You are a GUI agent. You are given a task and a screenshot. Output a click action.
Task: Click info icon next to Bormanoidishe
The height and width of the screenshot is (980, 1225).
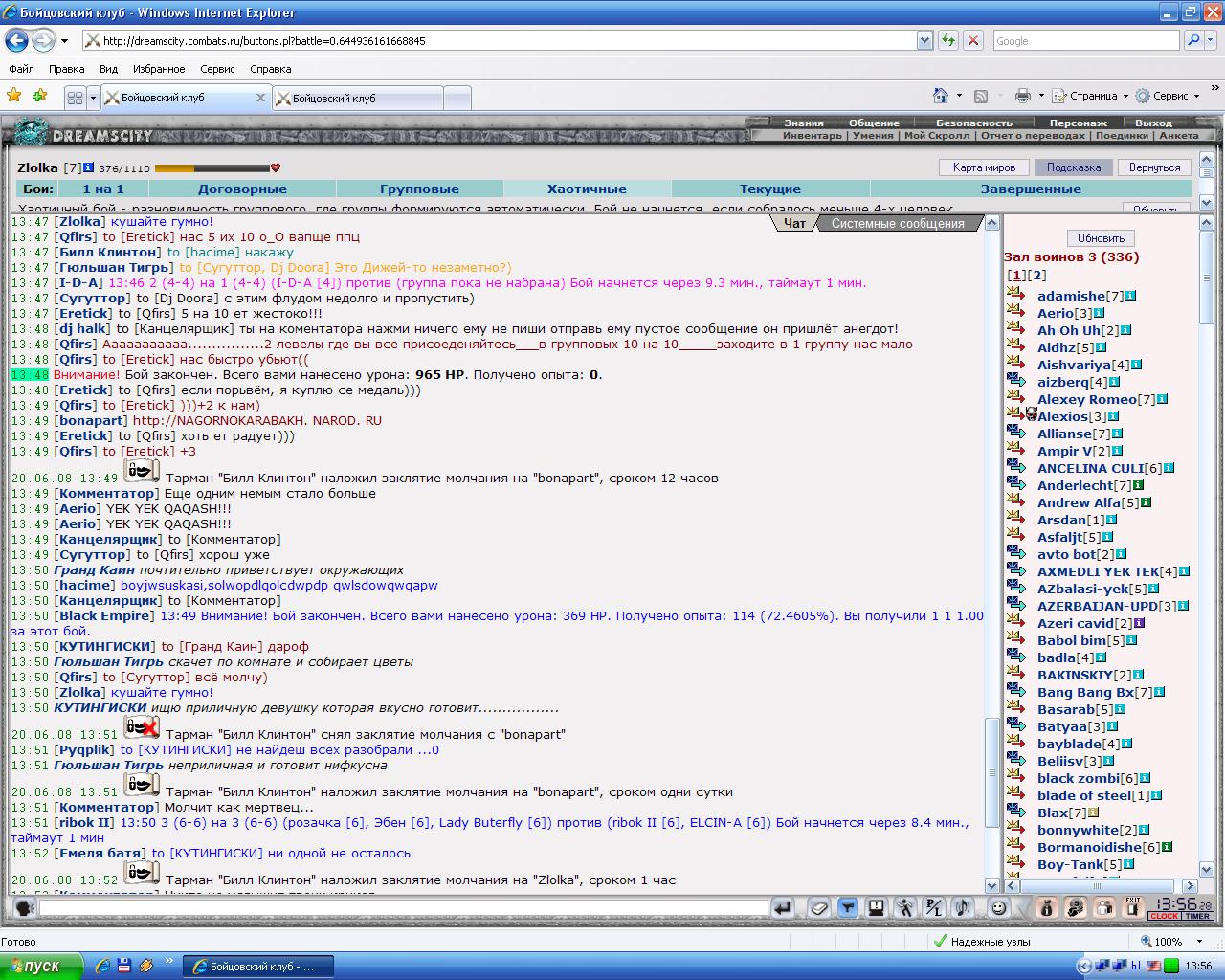coord(1167,847)
